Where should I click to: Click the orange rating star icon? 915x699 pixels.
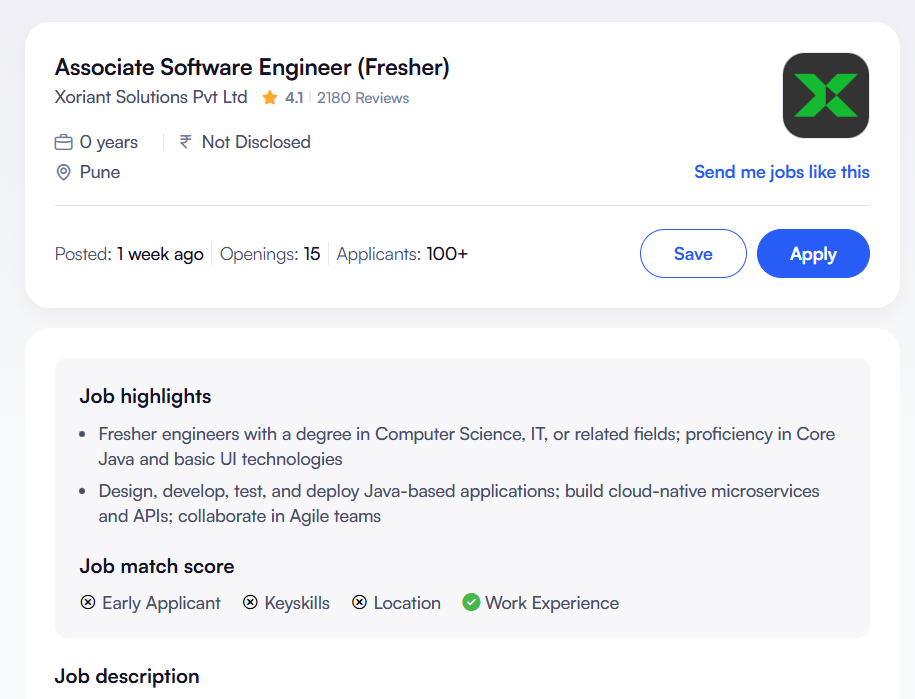tap(269, 98)
